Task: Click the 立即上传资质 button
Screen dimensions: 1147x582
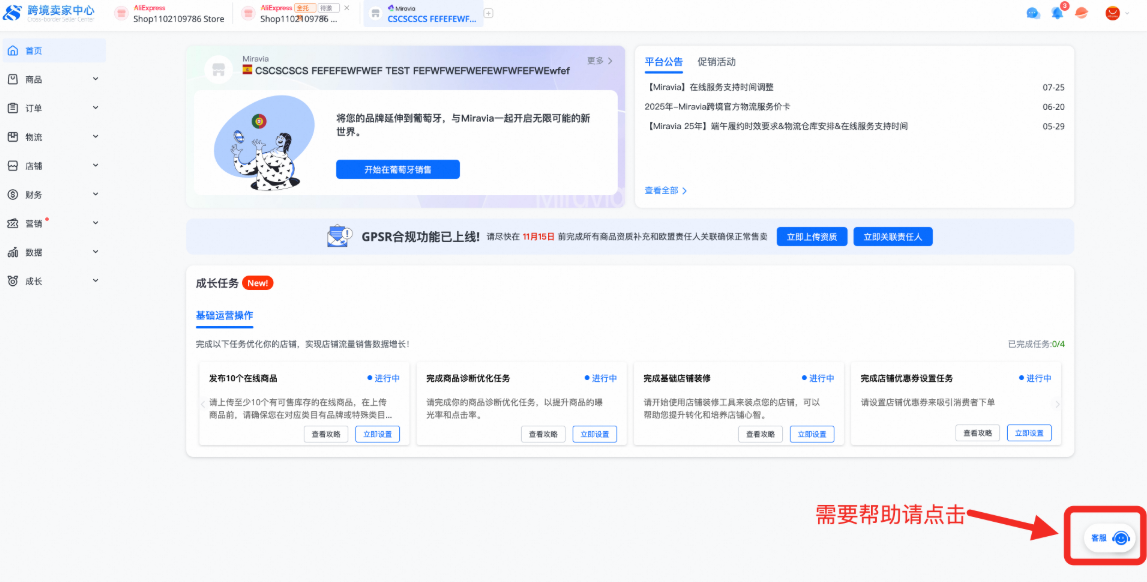Action: coord(811,237)
